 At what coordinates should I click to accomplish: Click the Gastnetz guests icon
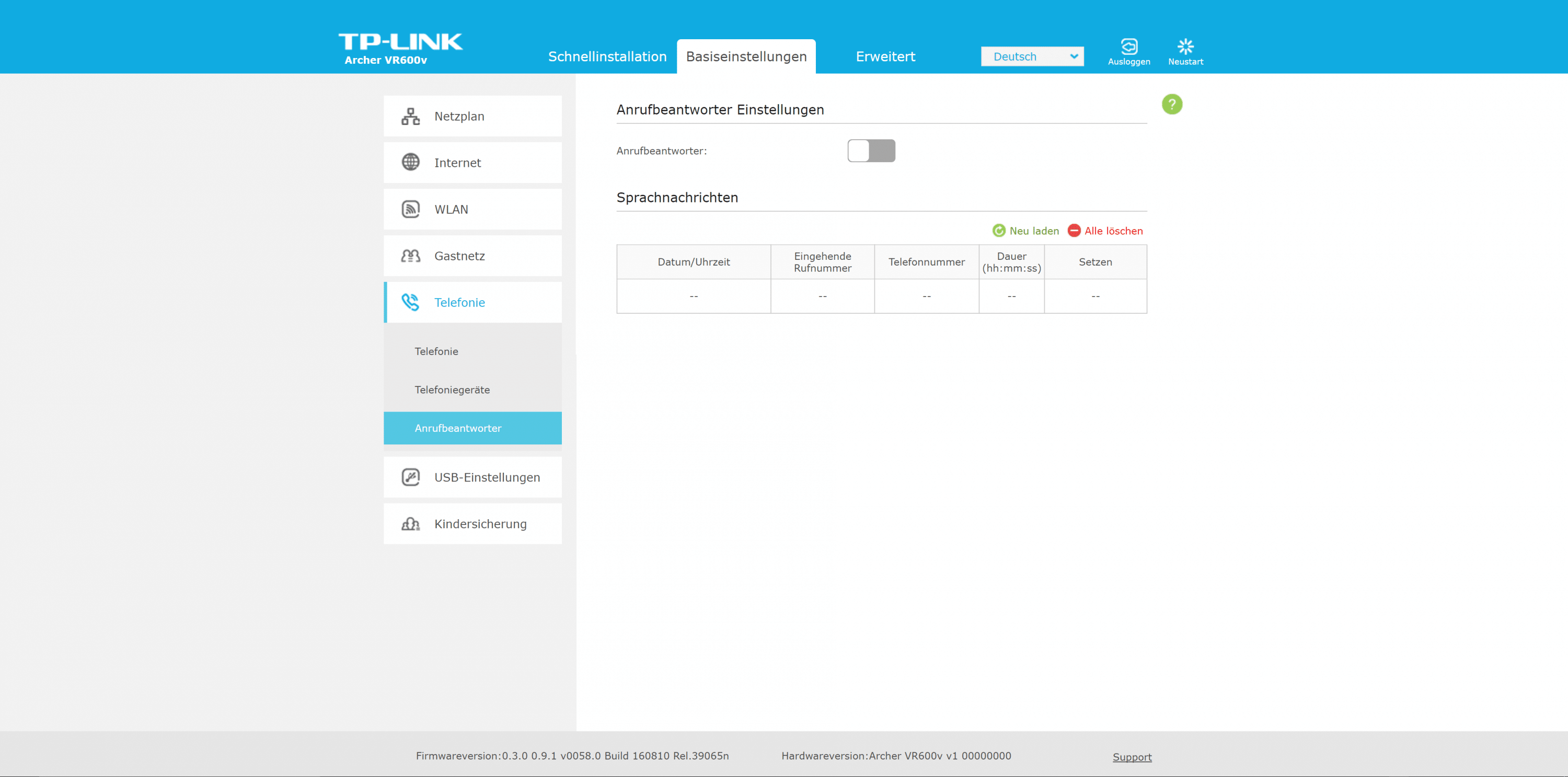coord(410,256)
